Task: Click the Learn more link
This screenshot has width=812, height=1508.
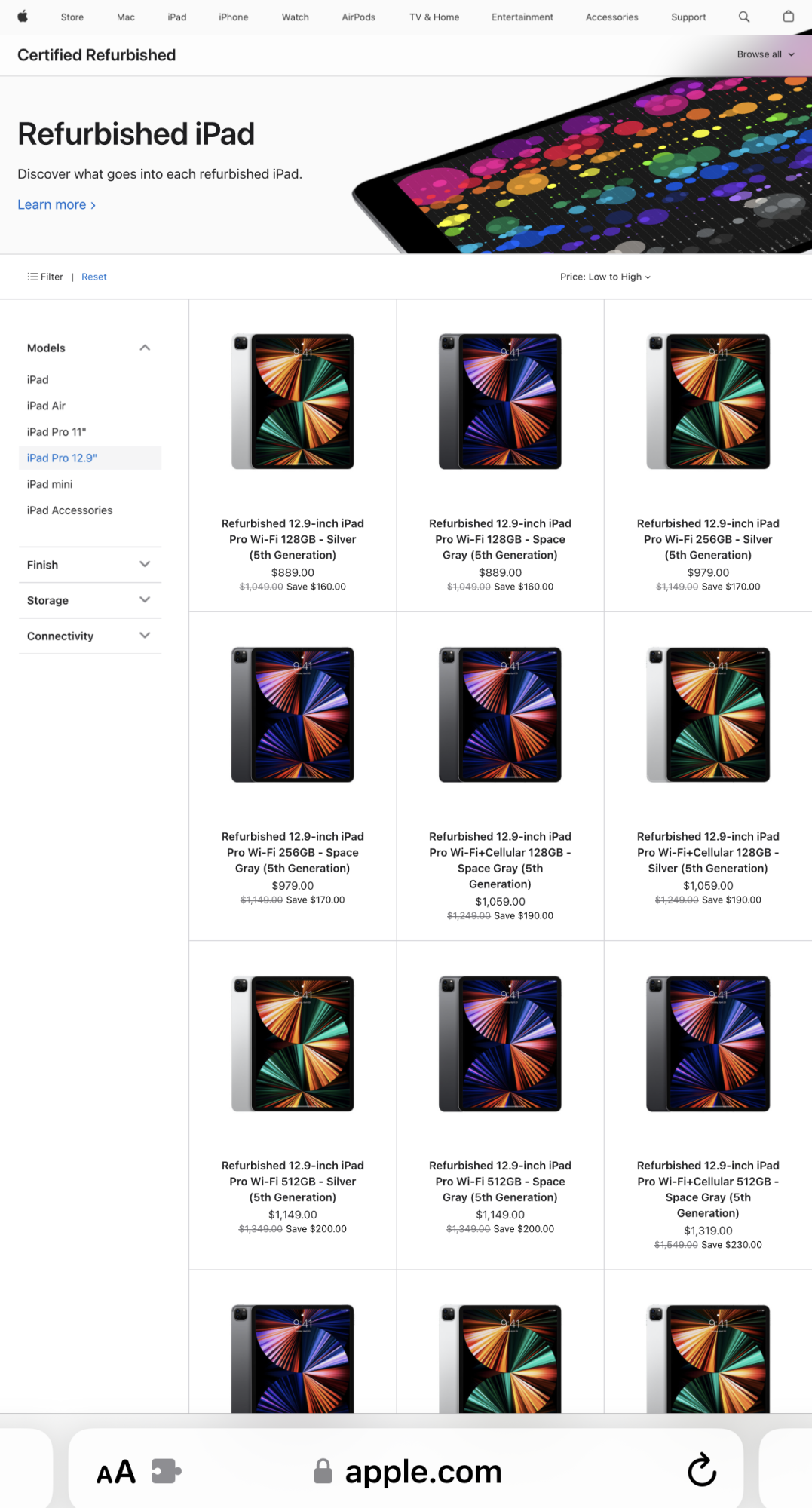Action: click(x=57, y=204)
